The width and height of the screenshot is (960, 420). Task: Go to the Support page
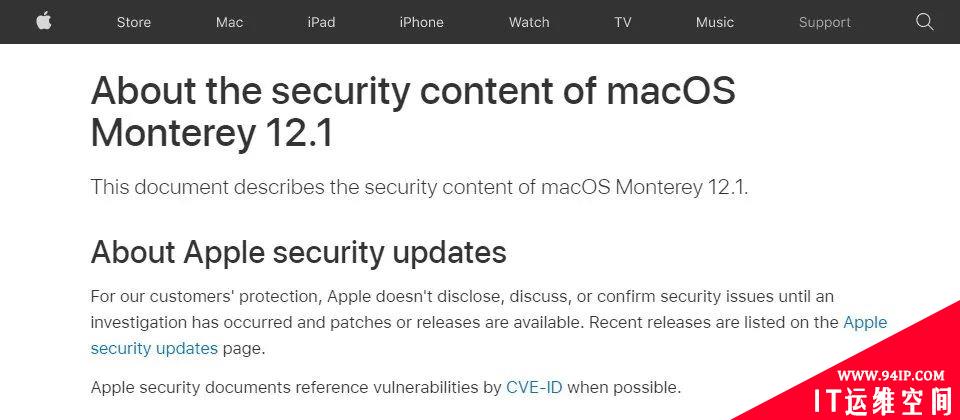coord(825,23)
